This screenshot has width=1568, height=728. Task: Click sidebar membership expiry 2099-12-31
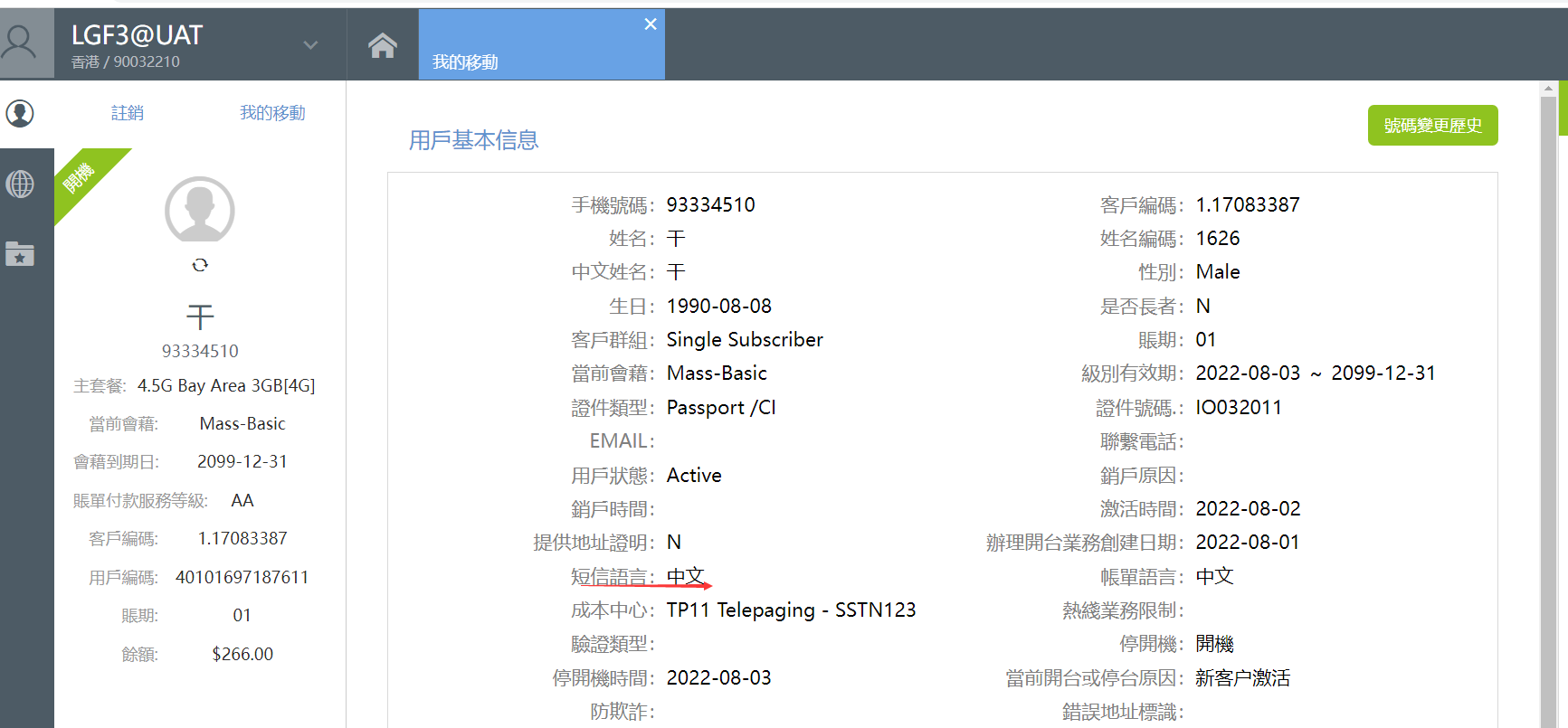point(242,462)
